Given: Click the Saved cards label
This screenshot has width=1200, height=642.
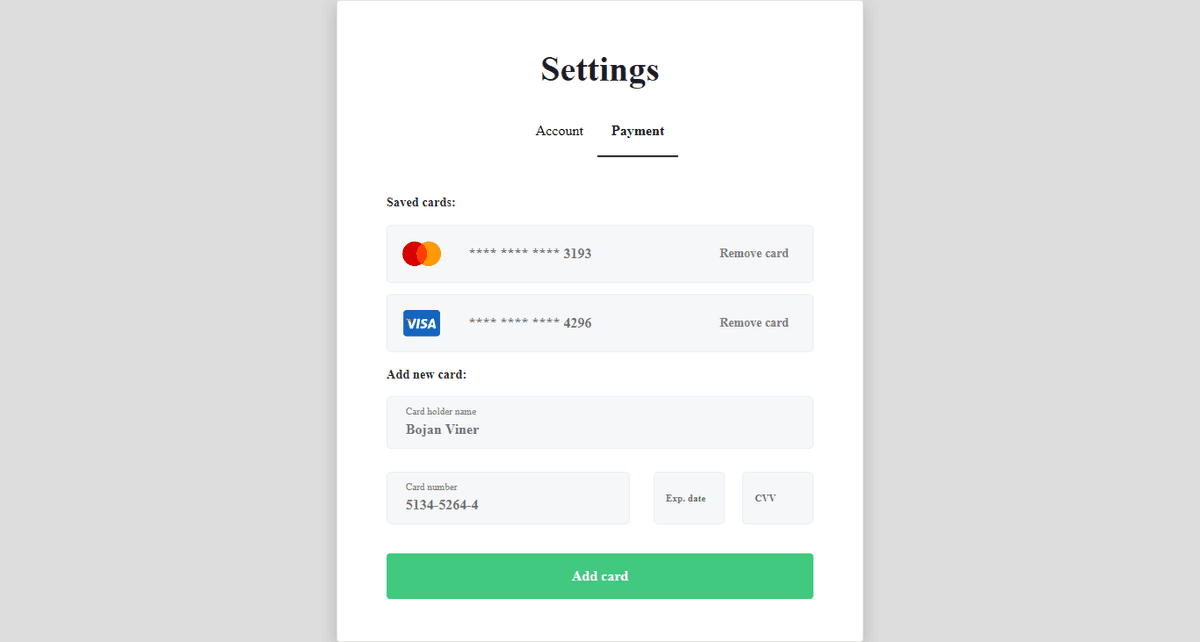Looking at the screenshot, I should coord(421,201).
